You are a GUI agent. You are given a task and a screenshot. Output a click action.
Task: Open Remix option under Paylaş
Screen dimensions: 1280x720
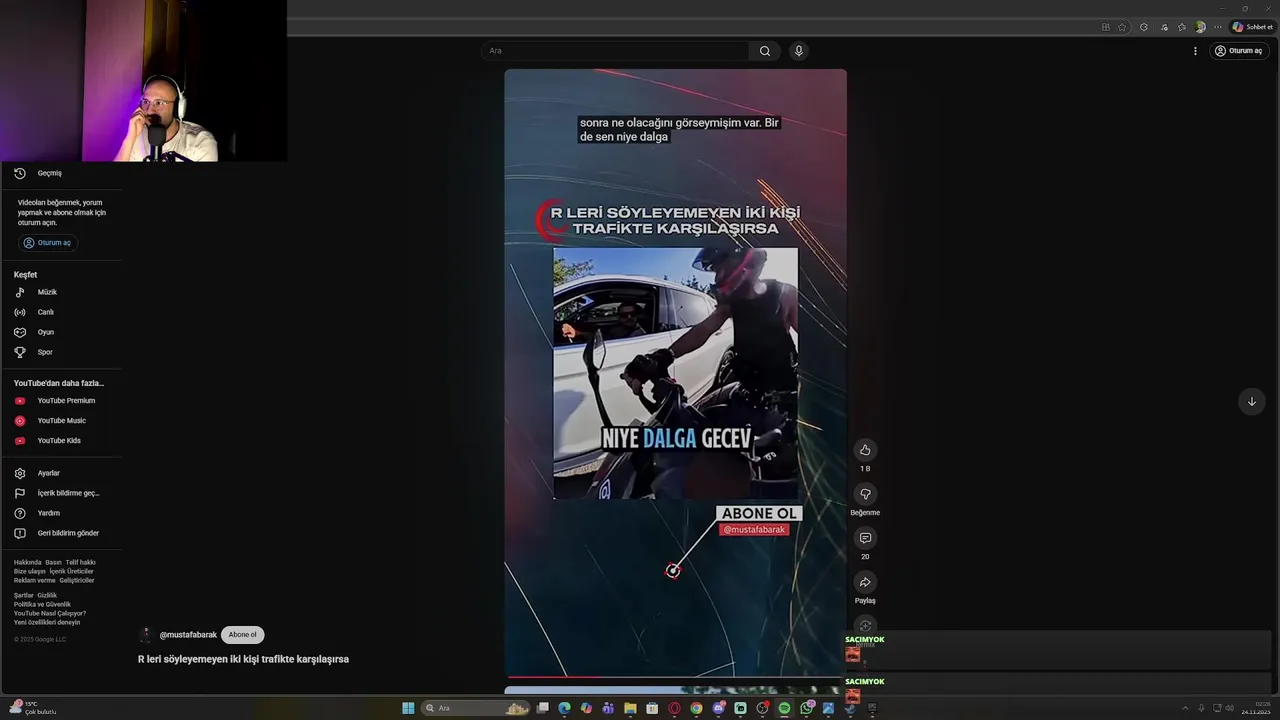coord(865,626)
